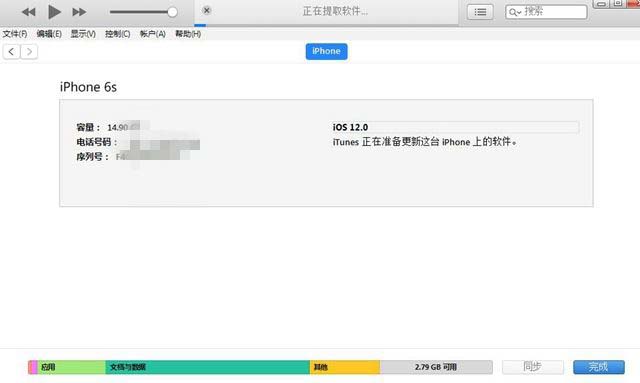Image resolution: width=640 pixels, height=383 pixels.
Task: Go back with the left arrow
Action: click(11, 51)
